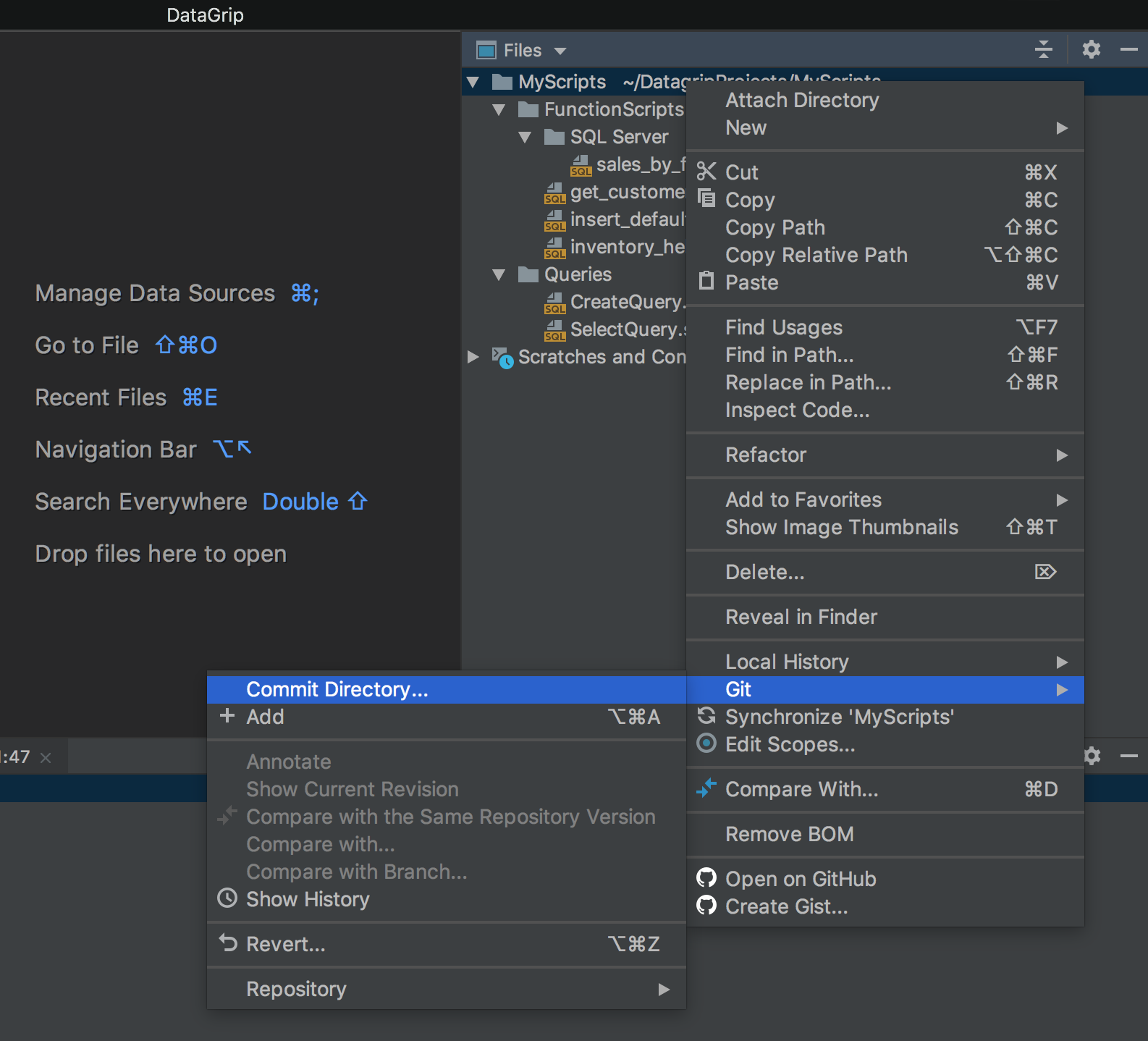Open the Refactor submenu

885,455
